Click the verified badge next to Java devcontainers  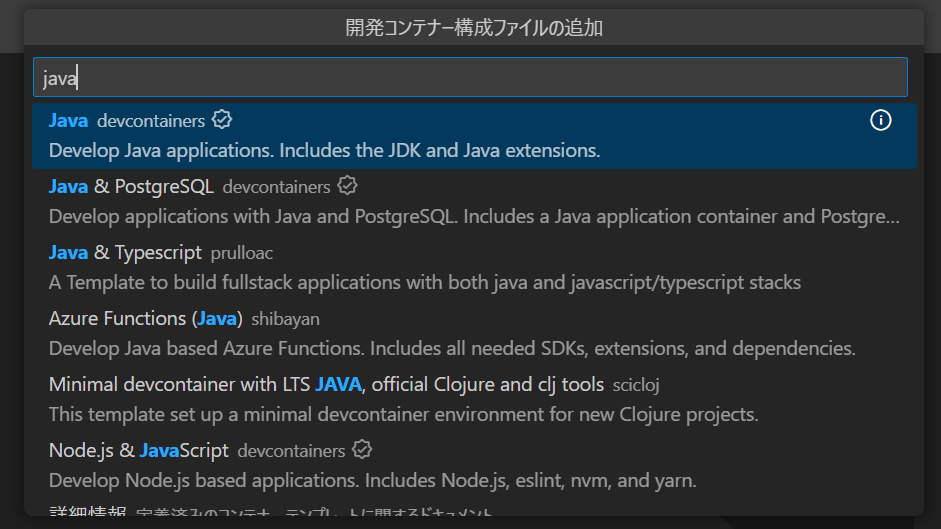(222, 119)
